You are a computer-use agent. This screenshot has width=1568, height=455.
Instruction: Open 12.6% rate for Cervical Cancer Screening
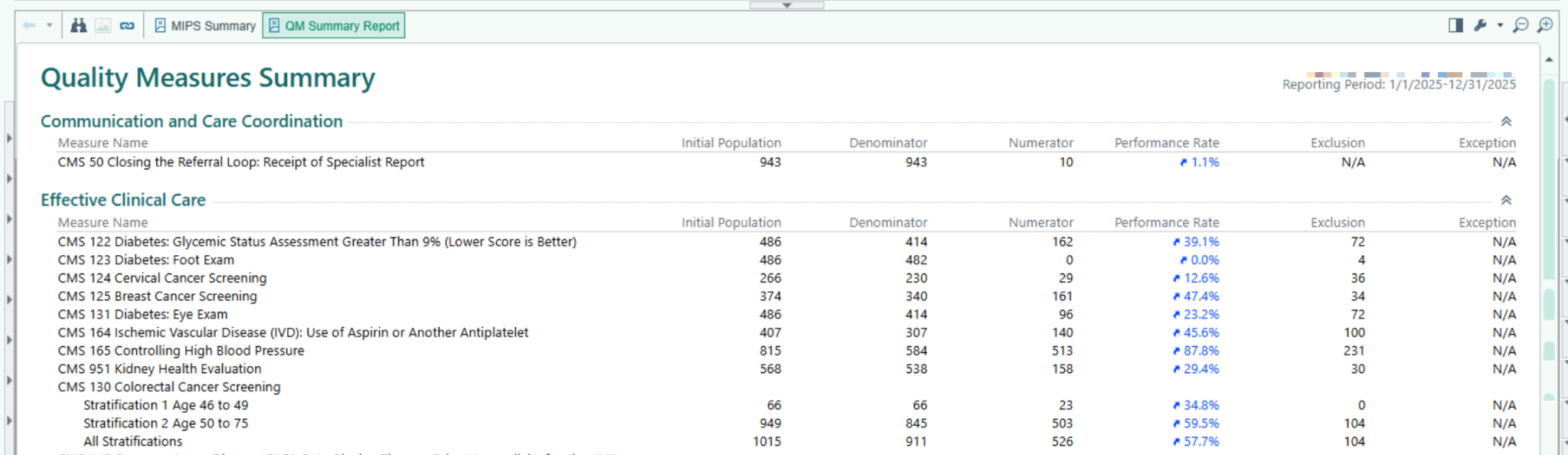click(x=1196, y=279)
